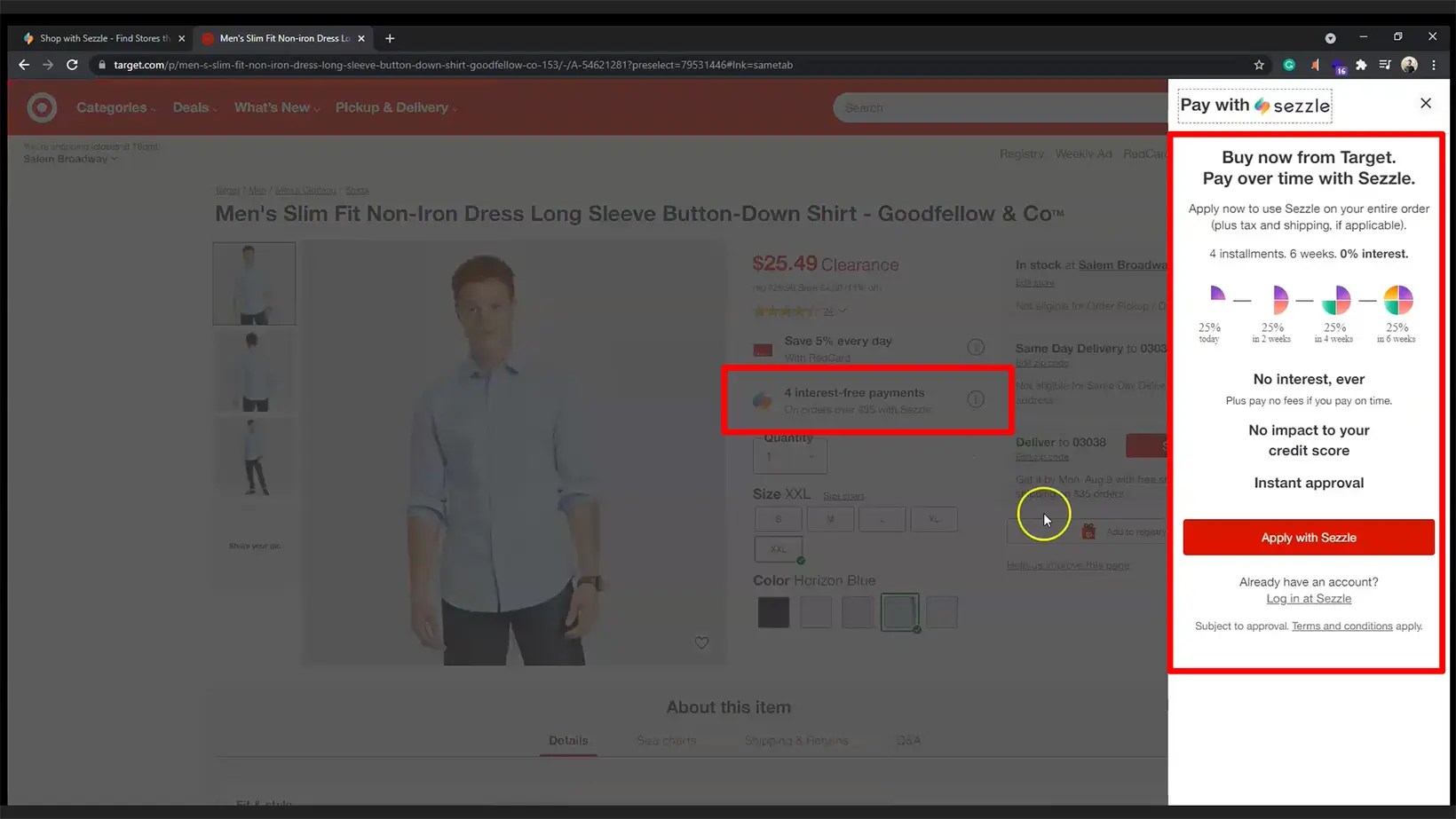The image size is (1456, 819).
Task: Select size L
Action: click(x=882, y=519)
